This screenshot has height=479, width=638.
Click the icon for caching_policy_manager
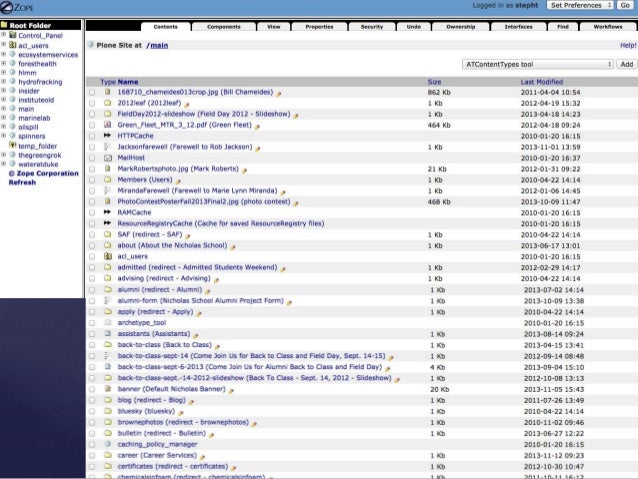point(108,444)
